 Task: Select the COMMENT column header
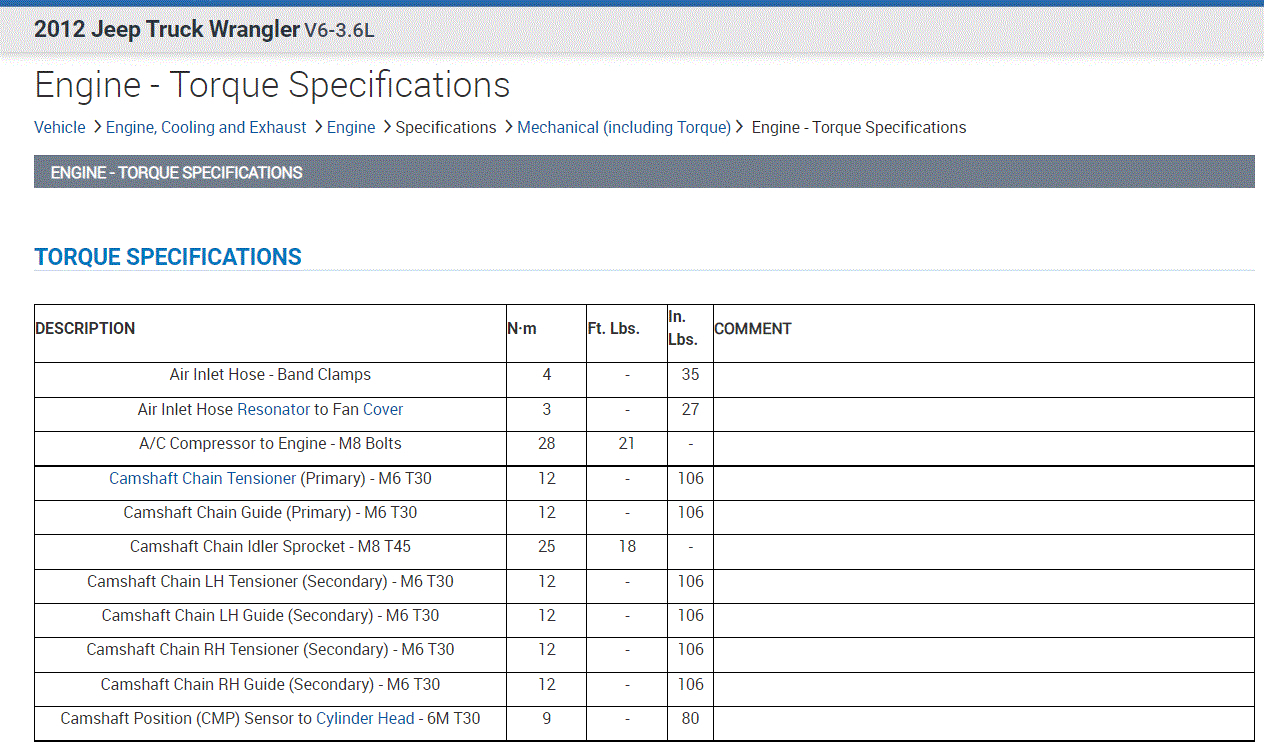pos(753,328)
